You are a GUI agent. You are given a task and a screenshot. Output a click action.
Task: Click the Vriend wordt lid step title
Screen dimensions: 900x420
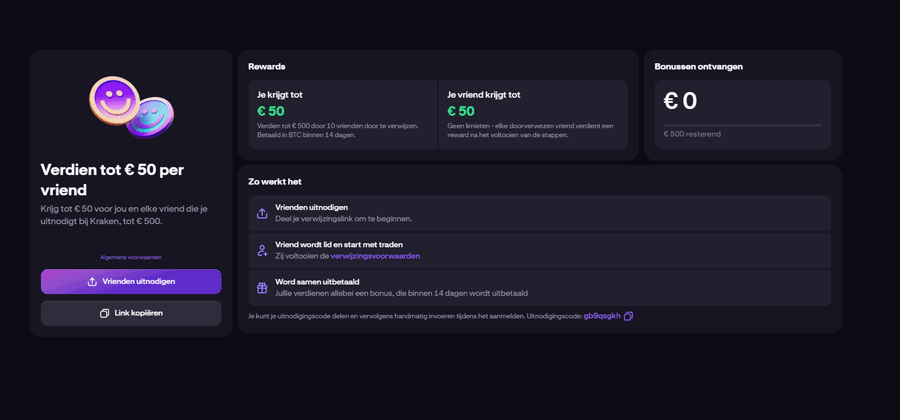(x=340, y=245)
